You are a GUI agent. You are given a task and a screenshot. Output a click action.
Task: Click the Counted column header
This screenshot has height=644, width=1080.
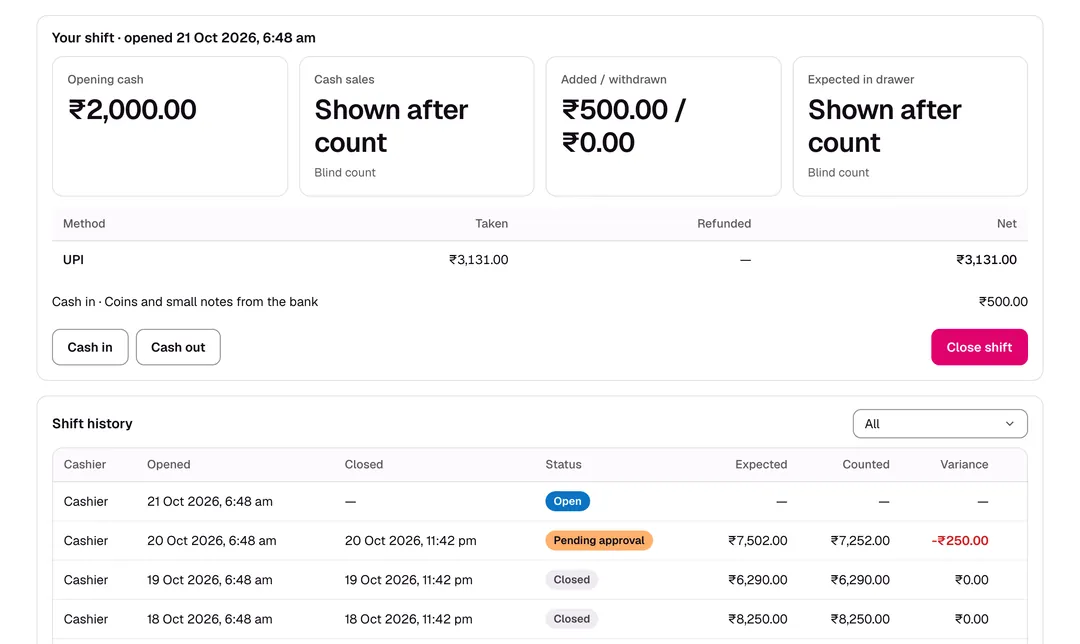pos(866,464)
